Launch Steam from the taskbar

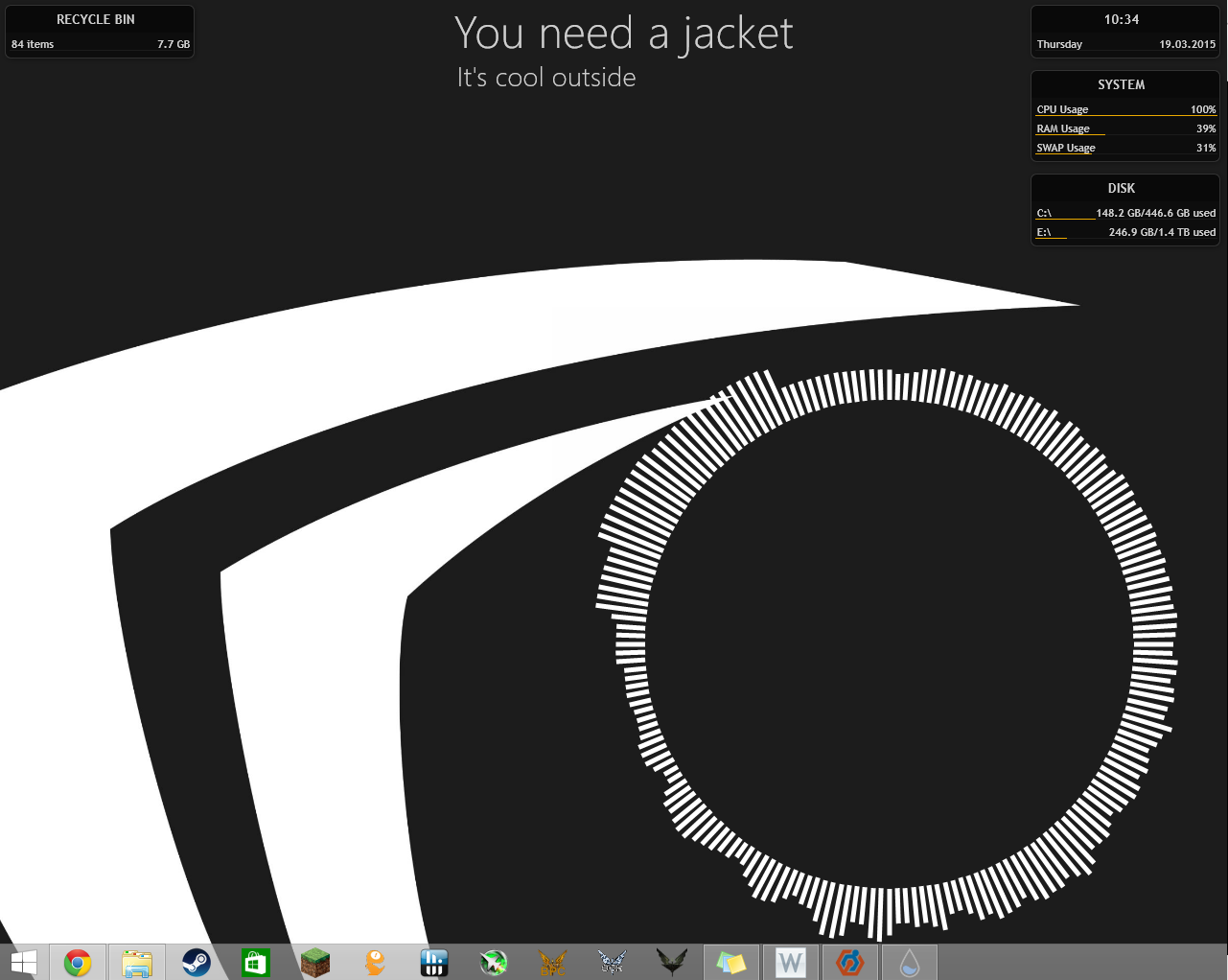point(197,963)
